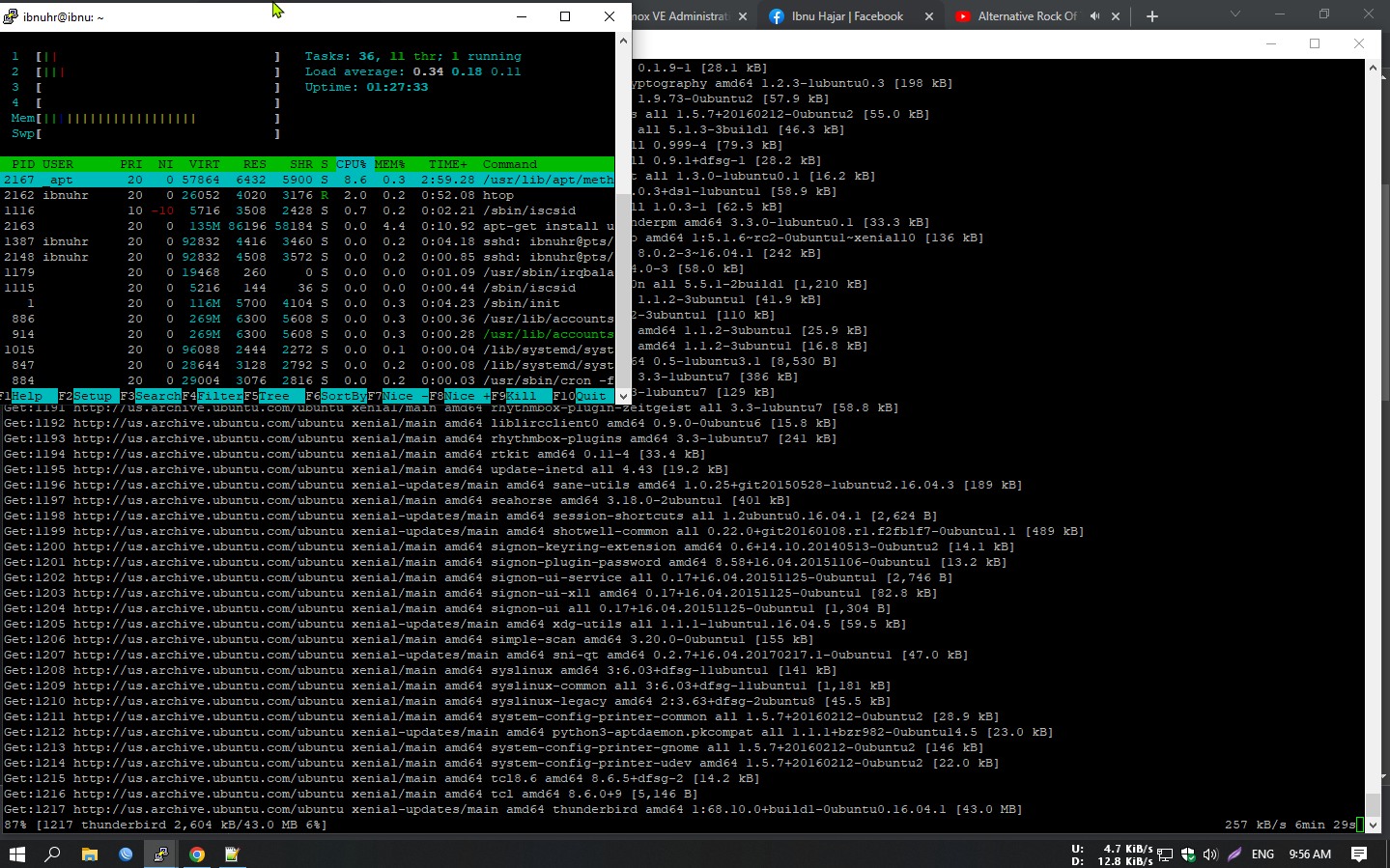Viewport: 1390px width, 868px height.
Task: Select the PuTTY icon in the taskbar
Action: (160, 854)
